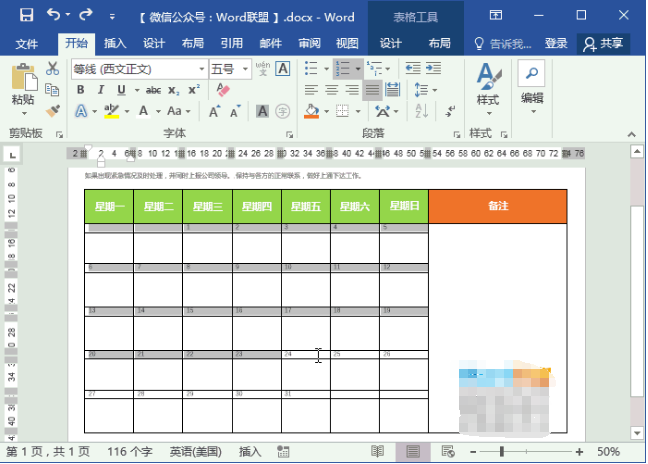648x464 pixels.
Task: Open the font dialog launcher
Action: pyautogui.click(x=289, y=134)
